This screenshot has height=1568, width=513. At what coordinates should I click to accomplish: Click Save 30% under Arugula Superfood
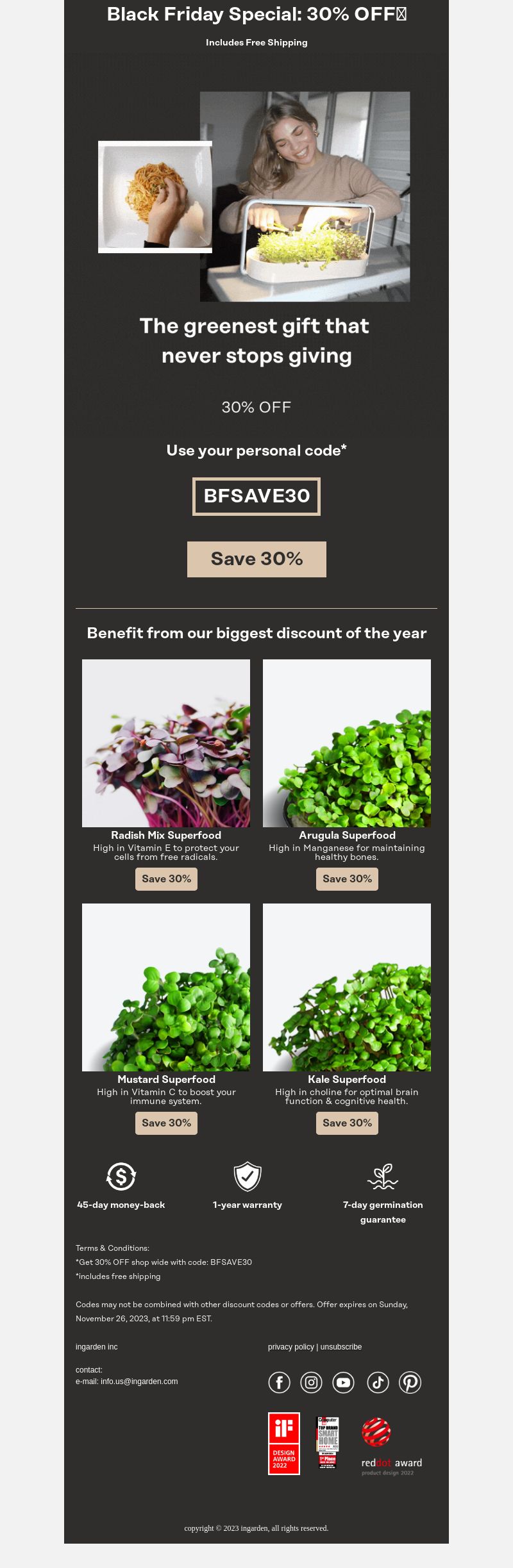[x=347, y=879]
